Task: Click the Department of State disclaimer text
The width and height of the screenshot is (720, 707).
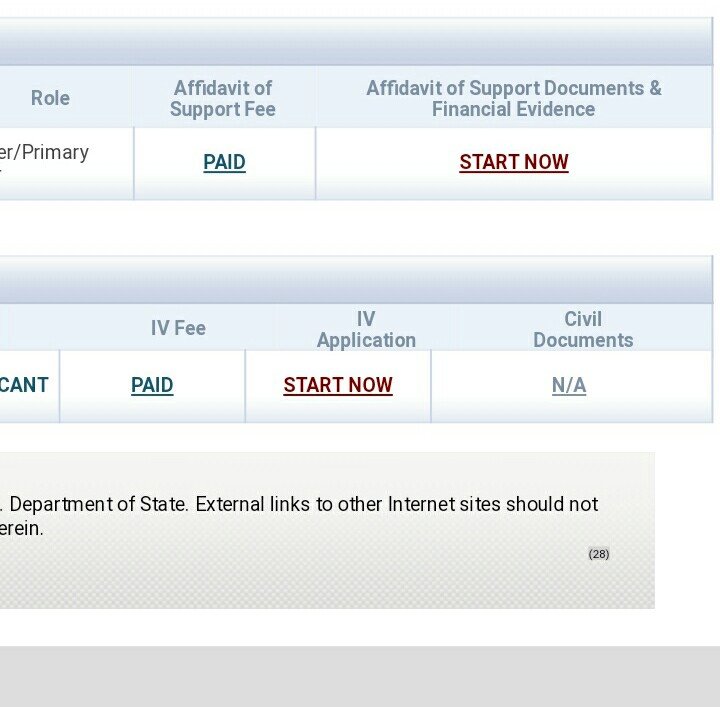Action: point(300,504)
